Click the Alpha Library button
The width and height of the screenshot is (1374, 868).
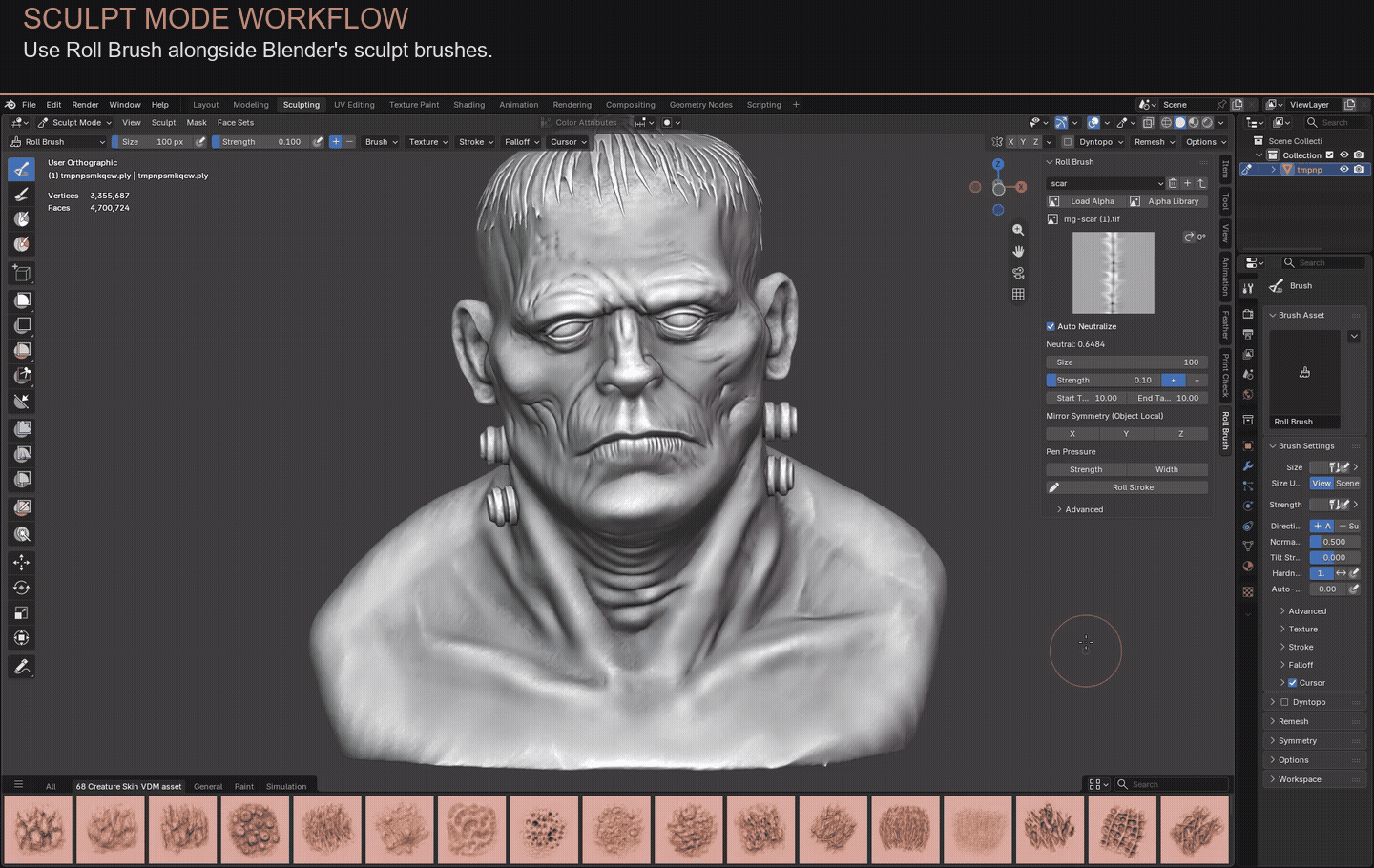1168,201
